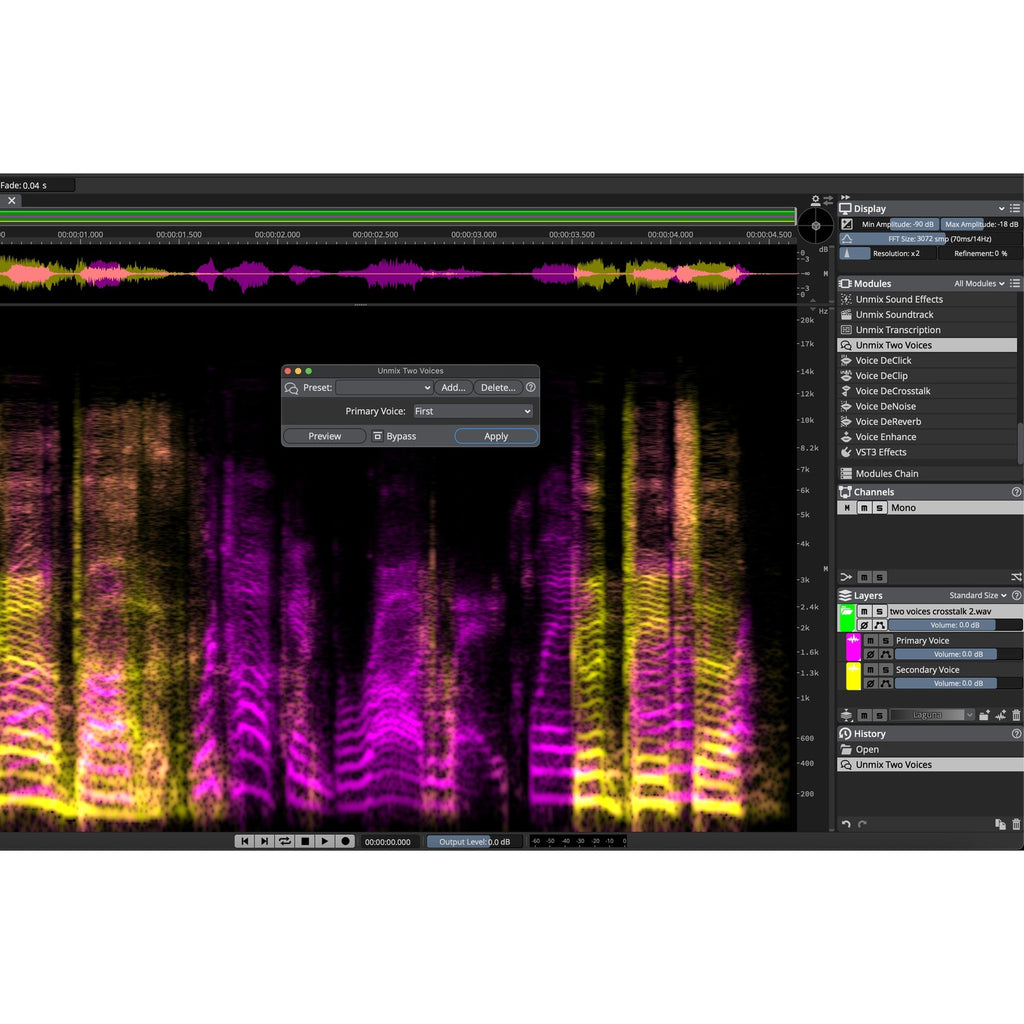
Task: Click the 3D view orientation compass
Action: point(816,225)
